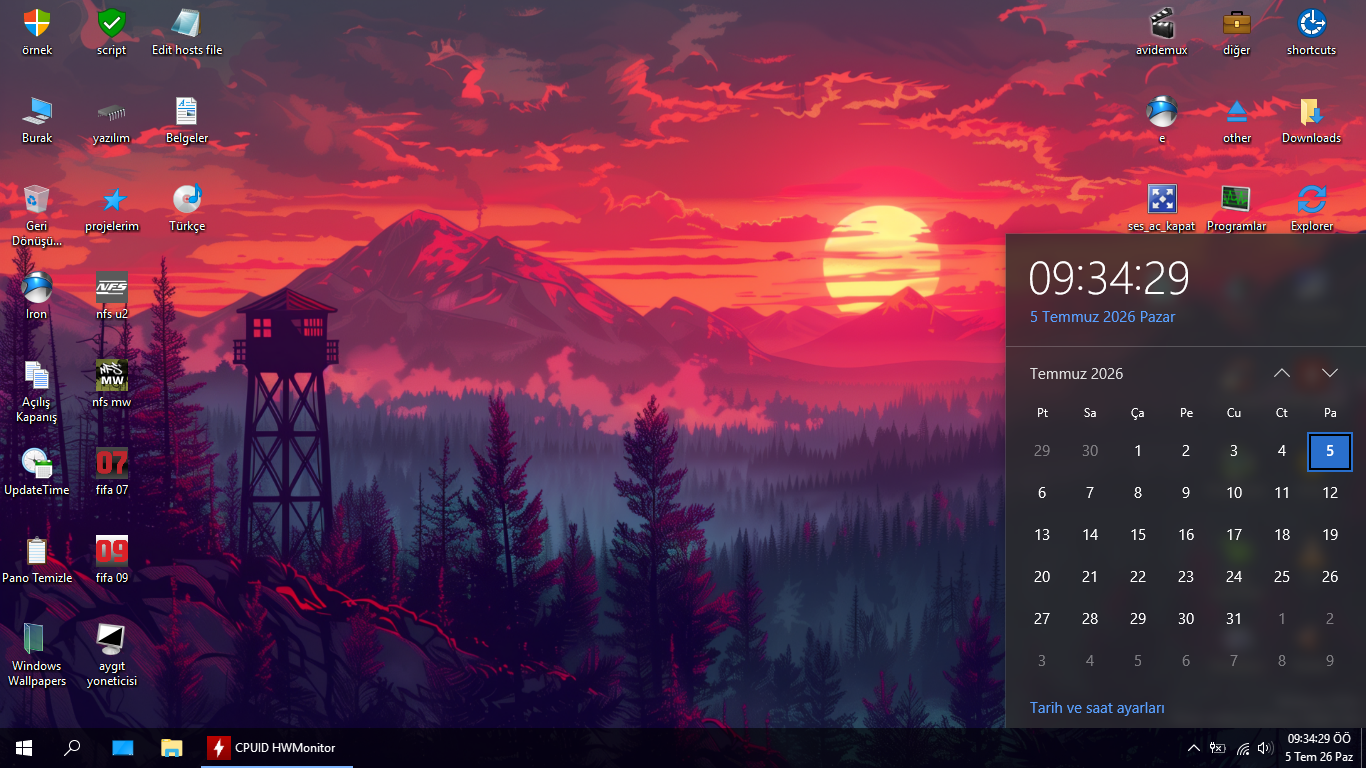Image resolution: width=1366 pixels, height=768 pixels.
Task: Open the Windows Start menu
Action: [24, 748]
